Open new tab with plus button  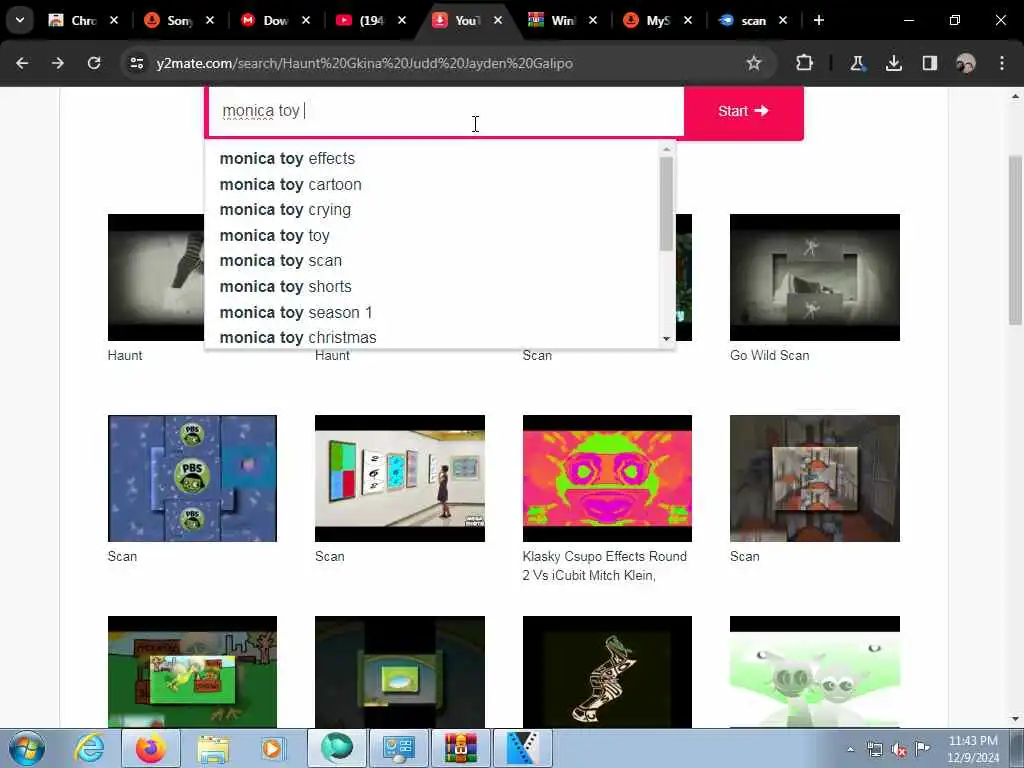[818, 20]
